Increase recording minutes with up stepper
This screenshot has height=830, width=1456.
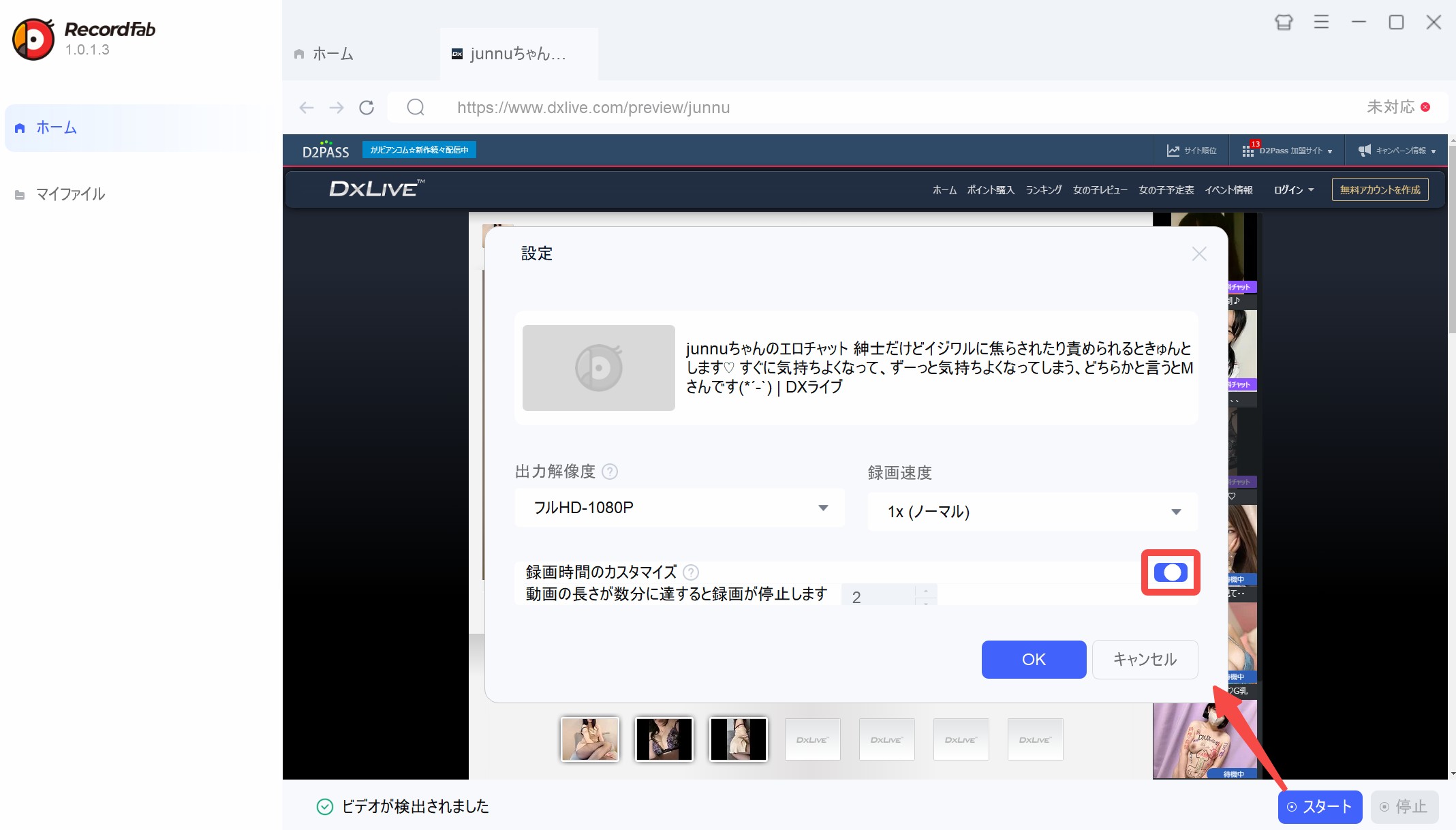[x=926, y=591]
